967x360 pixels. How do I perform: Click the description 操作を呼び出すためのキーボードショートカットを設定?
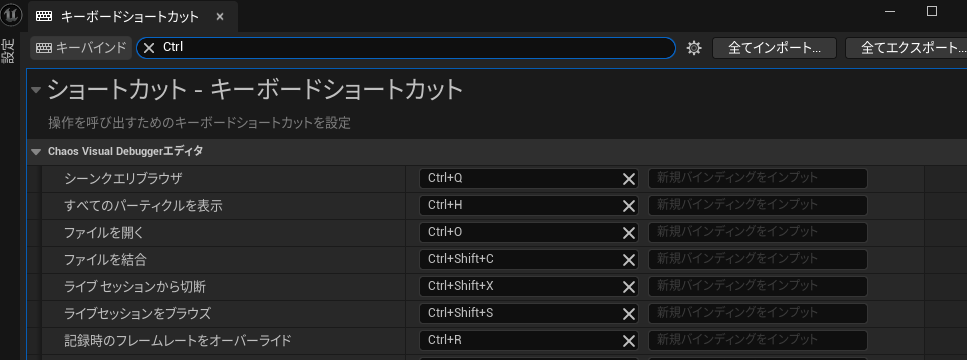click(200, 123)
